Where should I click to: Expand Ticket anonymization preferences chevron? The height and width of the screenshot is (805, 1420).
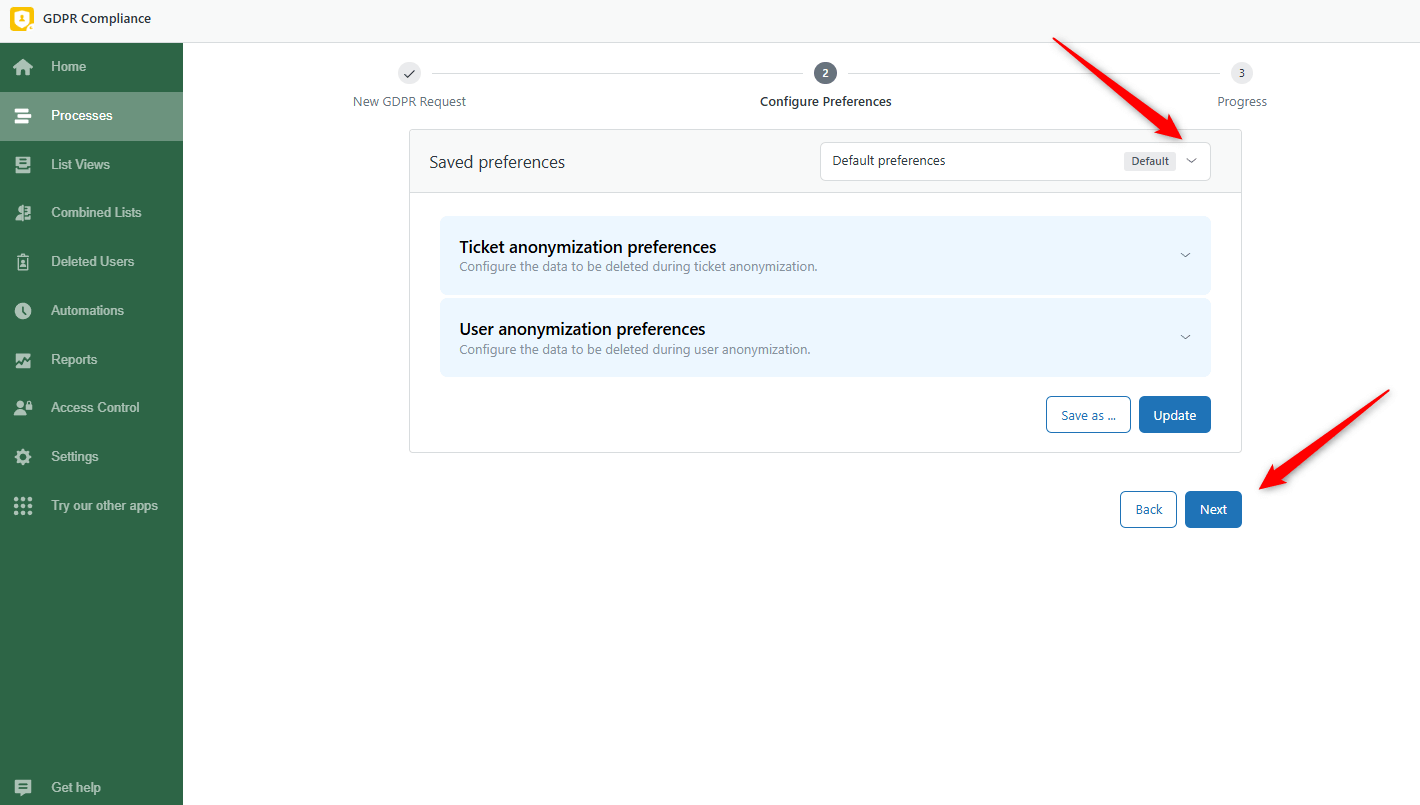[1185, 255]
